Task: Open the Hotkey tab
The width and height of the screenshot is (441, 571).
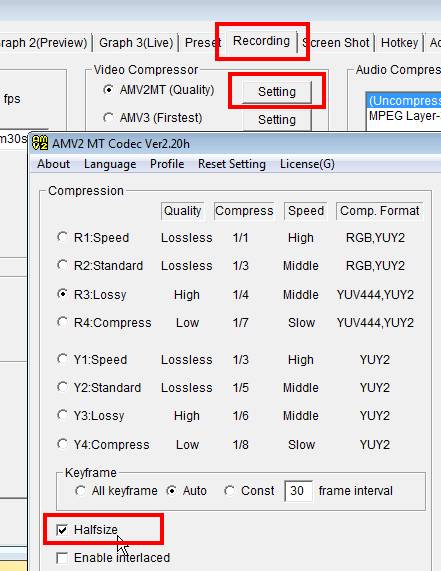Action: click(399, 43)
